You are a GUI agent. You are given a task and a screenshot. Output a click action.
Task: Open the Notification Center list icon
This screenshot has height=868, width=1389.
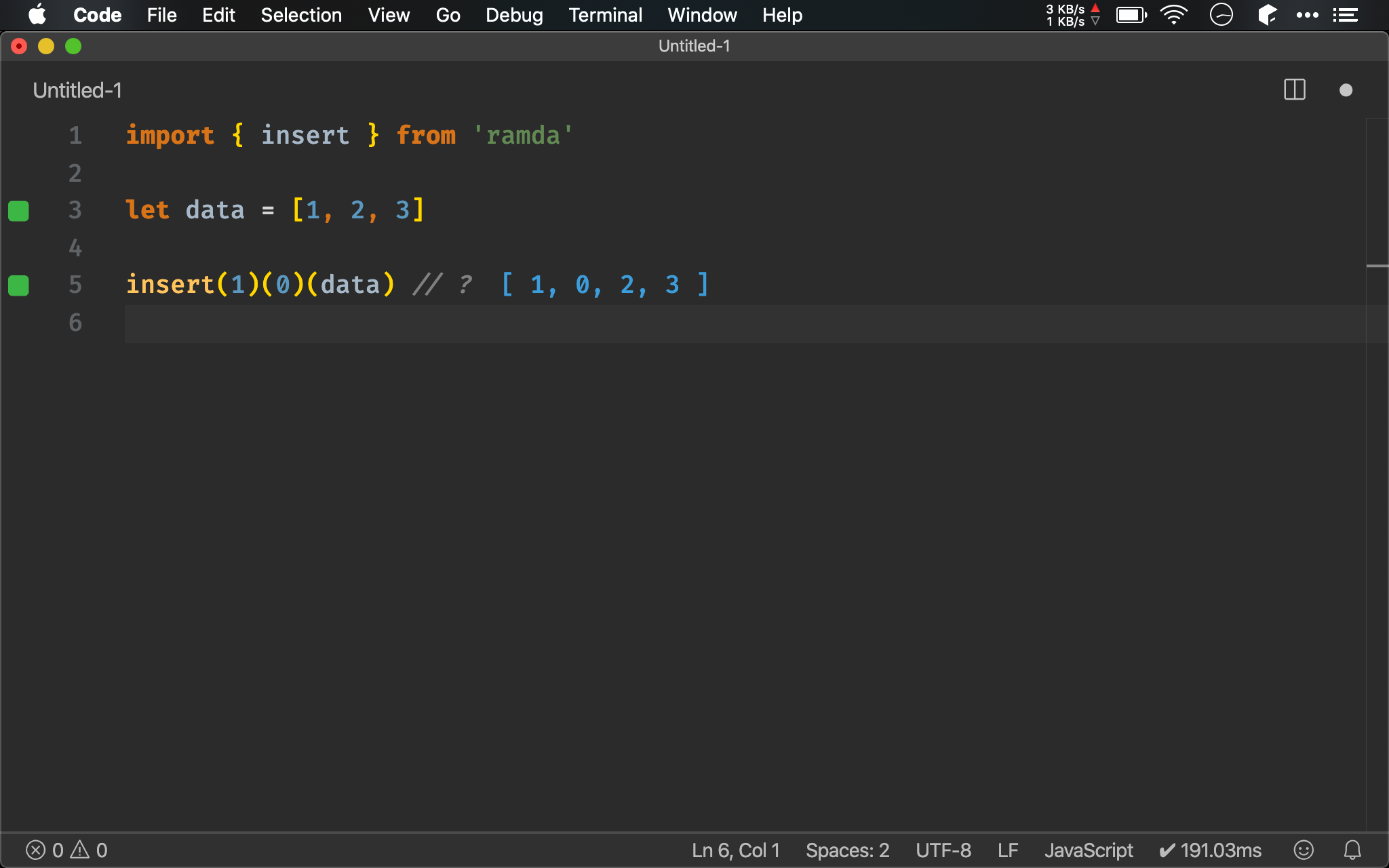pos(1346,15)
